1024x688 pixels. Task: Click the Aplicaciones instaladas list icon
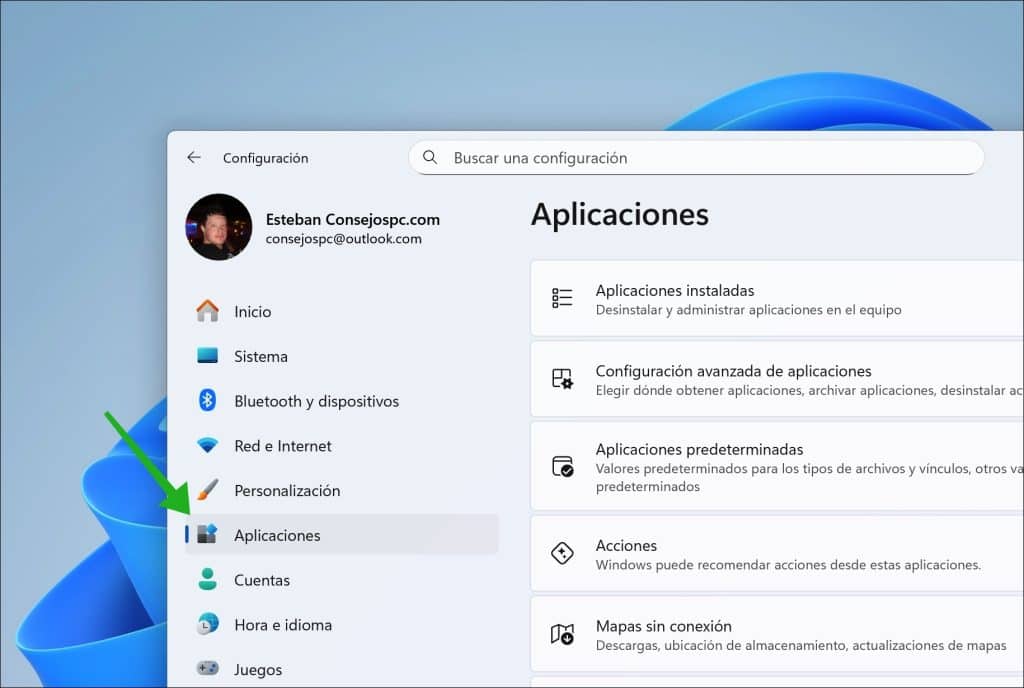point(563,298)
